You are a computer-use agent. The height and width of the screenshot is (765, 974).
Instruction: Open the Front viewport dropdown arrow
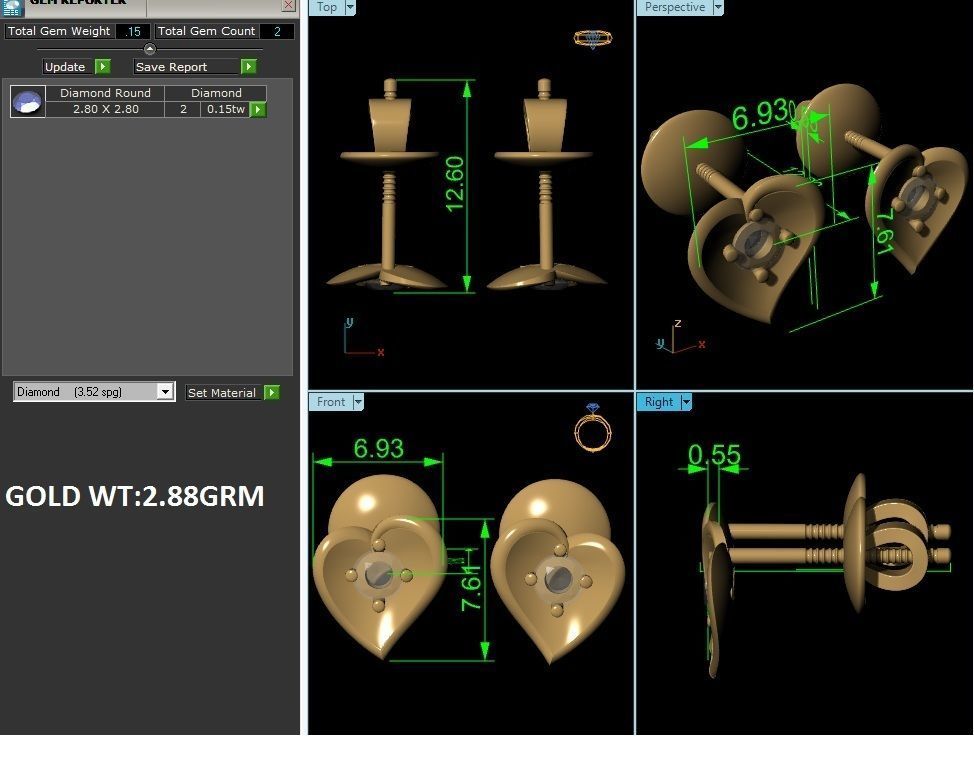point(358,402)
